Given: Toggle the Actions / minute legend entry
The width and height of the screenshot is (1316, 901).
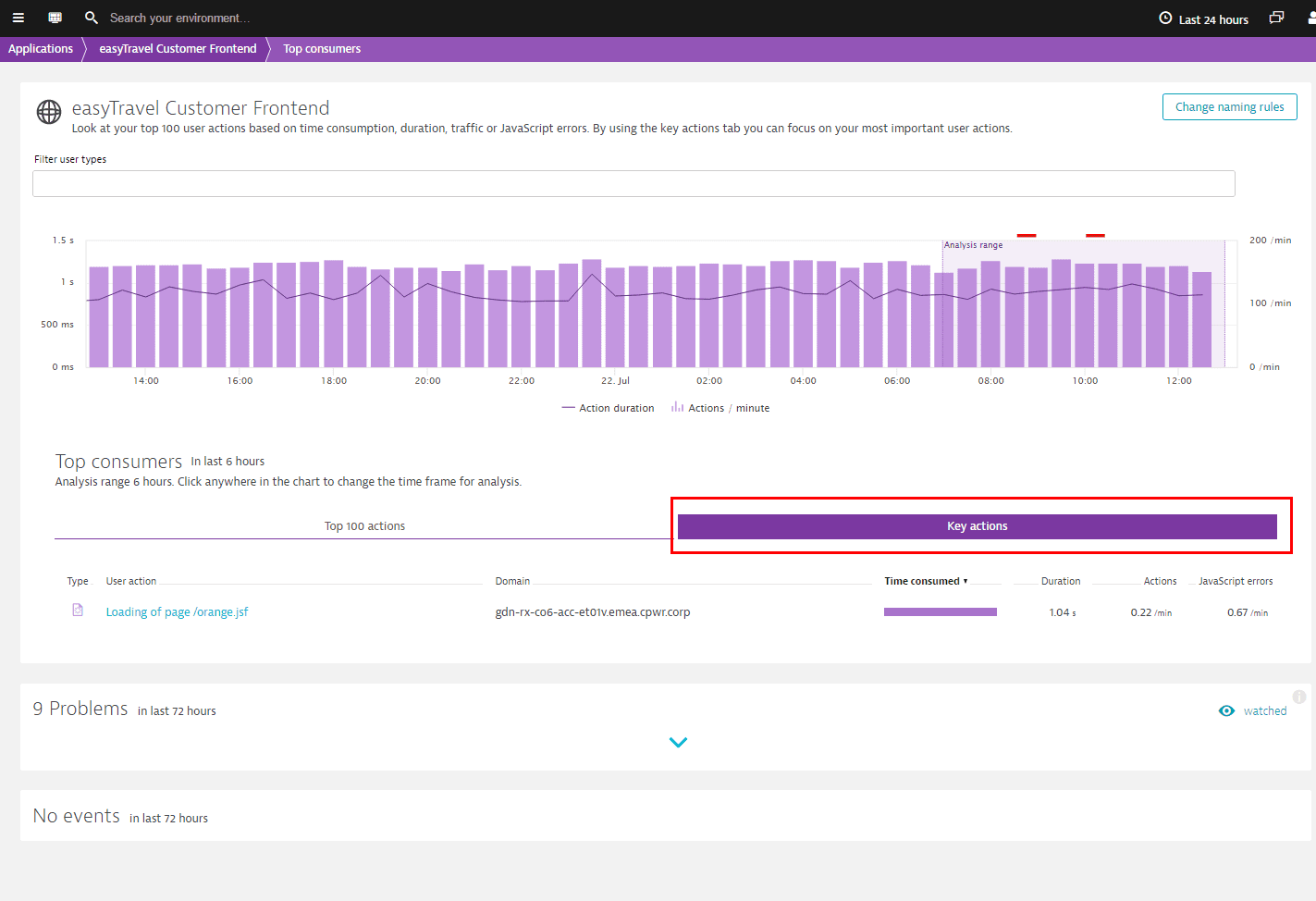Looking at the screenshot, I should pos(720,408).
